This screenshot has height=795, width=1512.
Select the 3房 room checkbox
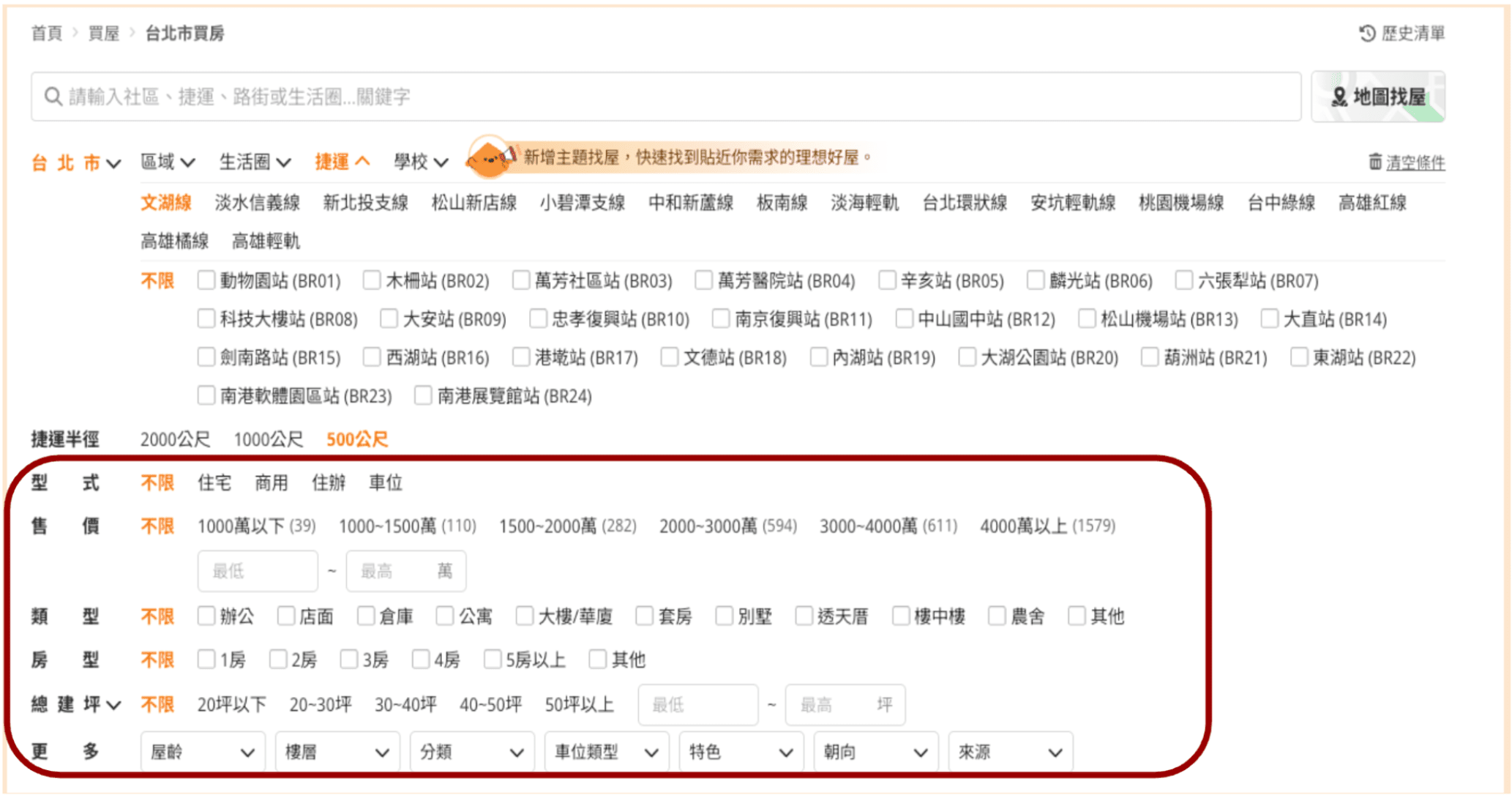point(348,660)
